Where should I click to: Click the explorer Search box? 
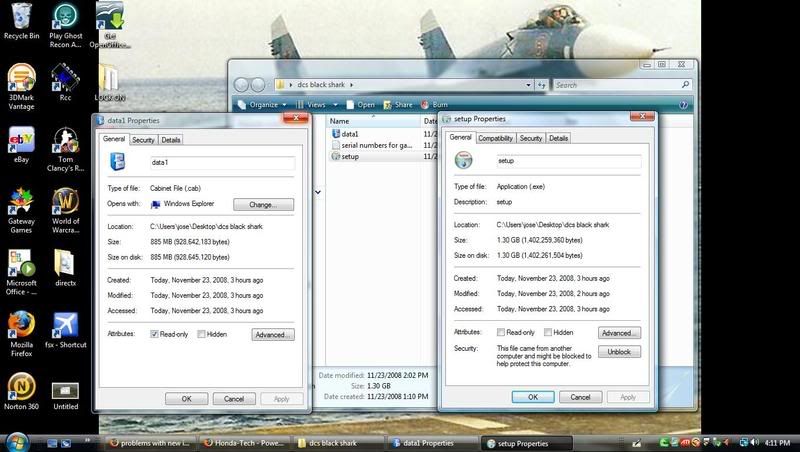coord(622,85)
